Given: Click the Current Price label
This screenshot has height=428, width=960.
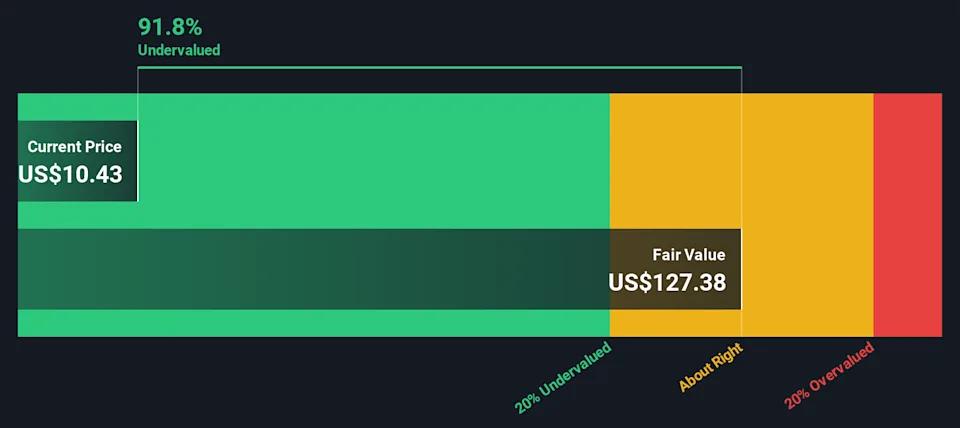Looking at the screenshot, I should [74, 147].
